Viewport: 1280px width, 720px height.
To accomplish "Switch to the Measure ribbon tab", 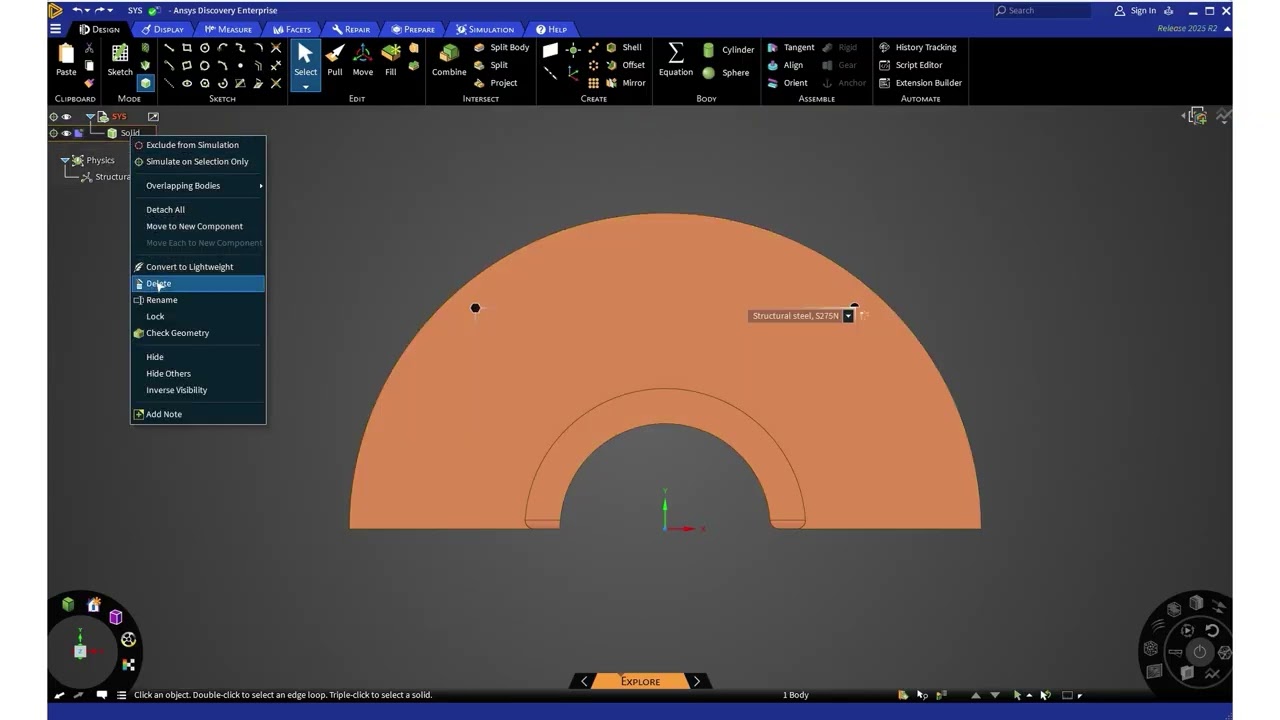I will [x=228, y=29].
